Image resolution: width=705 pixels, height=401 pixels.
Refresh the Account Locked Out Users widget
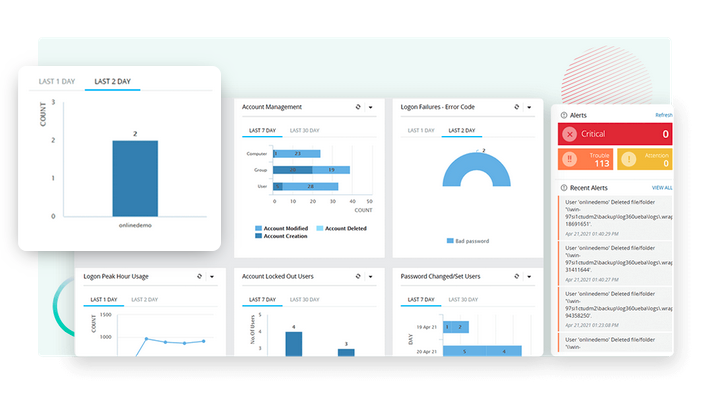point(357,276)
